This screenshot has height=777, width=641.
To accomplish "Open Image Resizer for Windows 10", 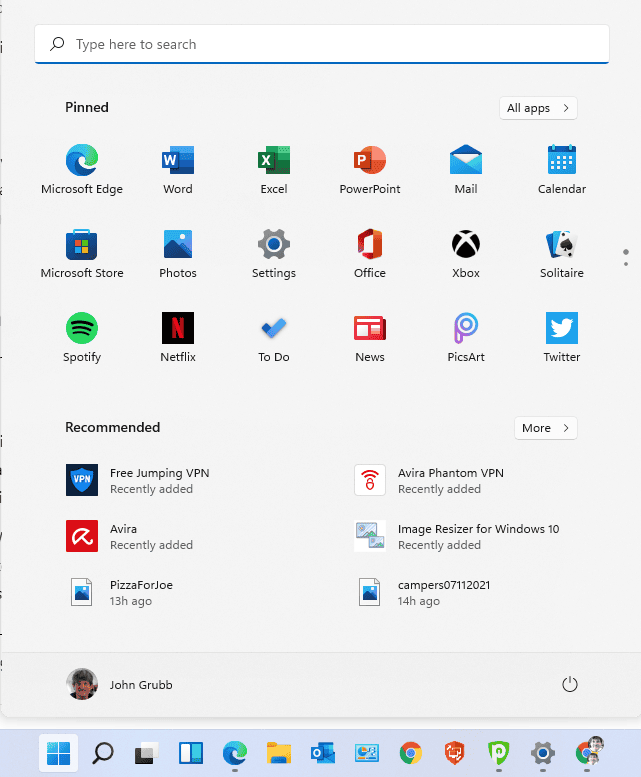I will point(457,536).
